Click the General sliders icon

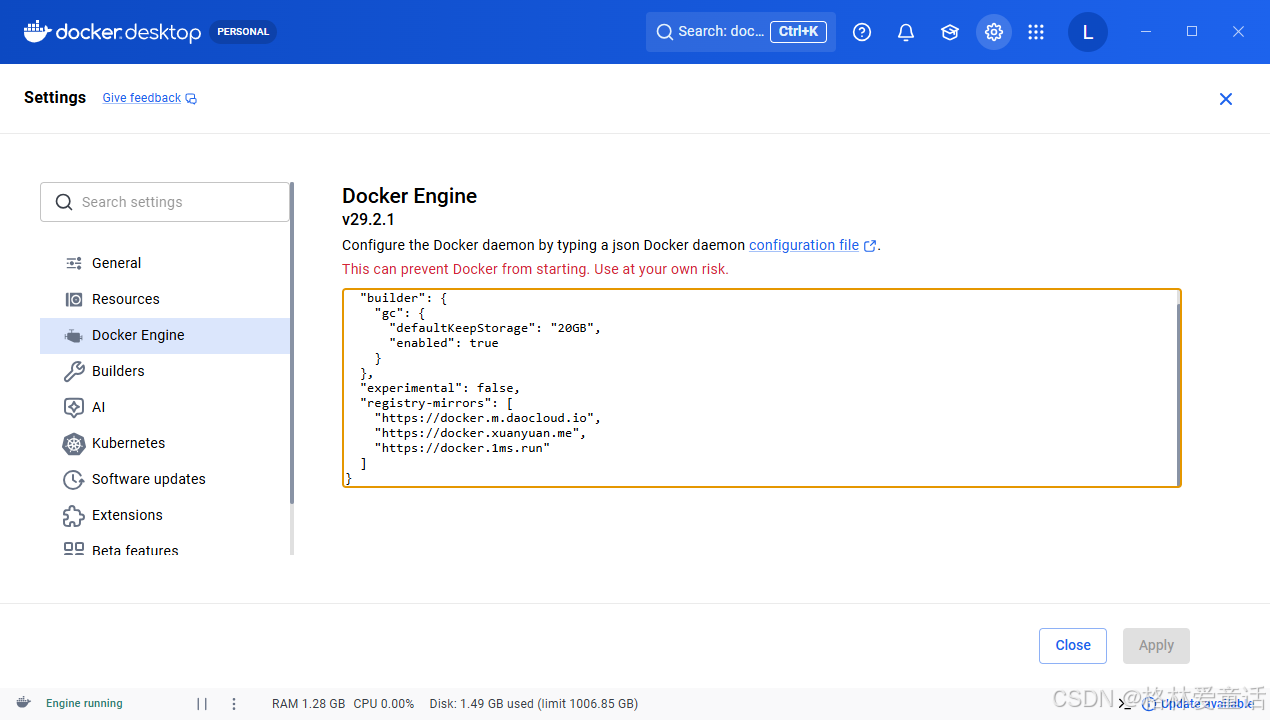point(74,263)
